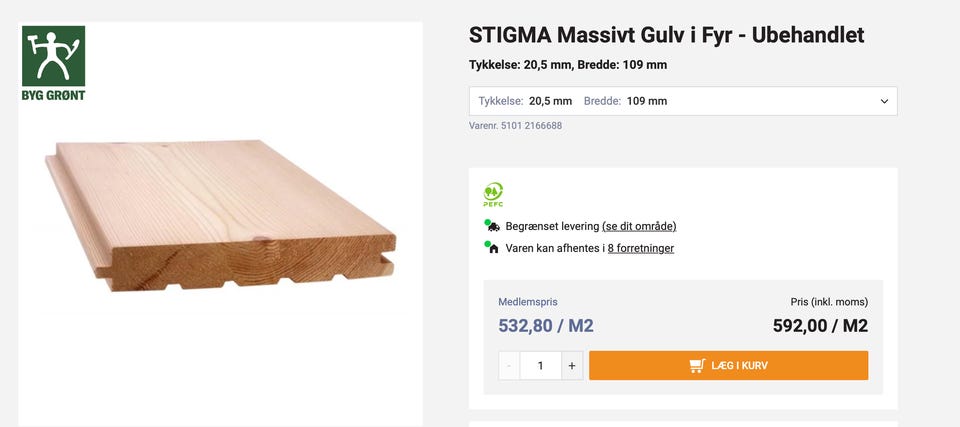Click the member price 532,80 / M2
The width and height of the screenshot is (960, 427).
pos(545,325)
